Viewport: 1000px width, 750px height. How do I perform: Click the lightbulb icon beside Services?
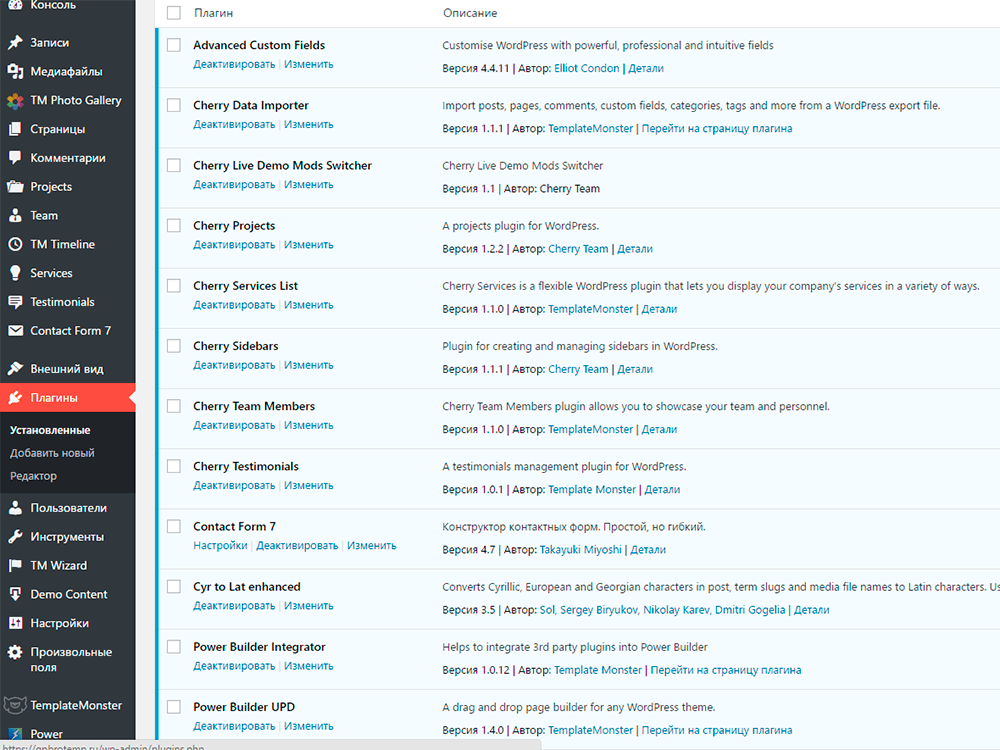click(x=15, y=273)
